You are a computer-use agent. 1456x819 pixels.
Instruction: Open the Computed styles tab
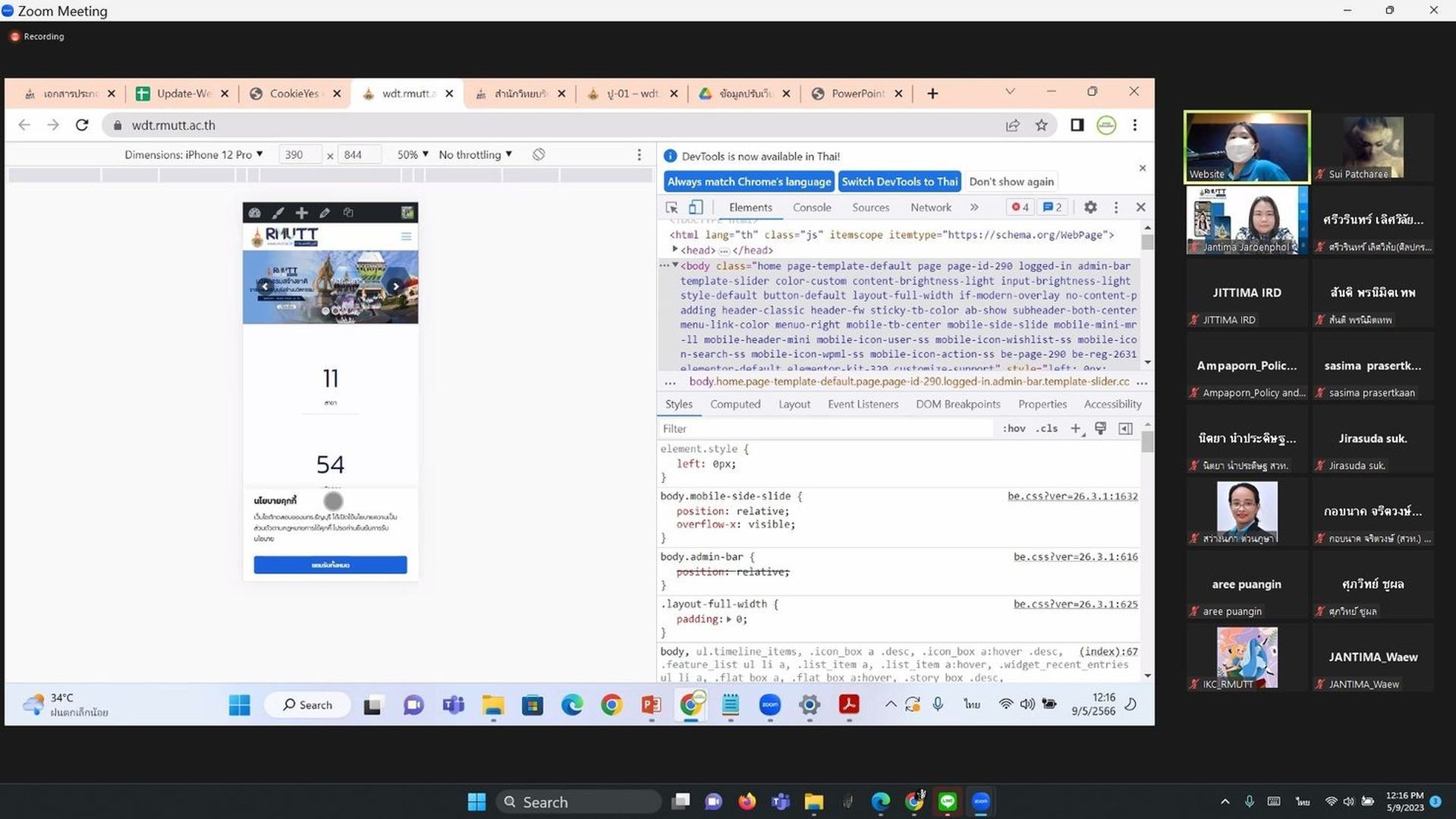tap(735, 405)
